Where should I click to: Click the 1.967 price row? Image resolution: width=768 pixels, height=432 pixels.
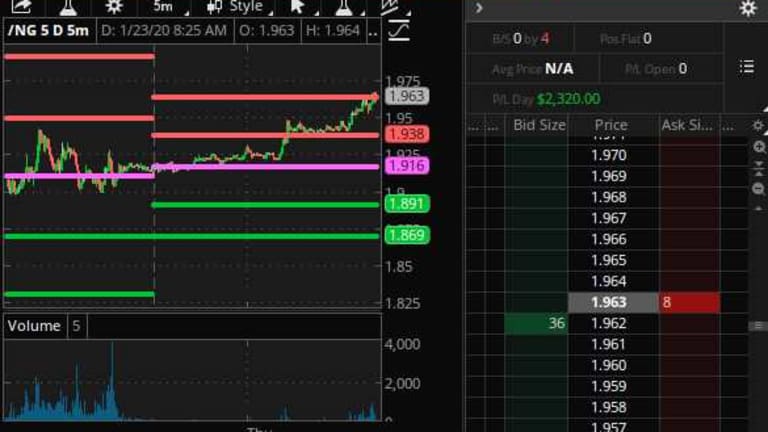pyautogui.click(x=608, y=218)
